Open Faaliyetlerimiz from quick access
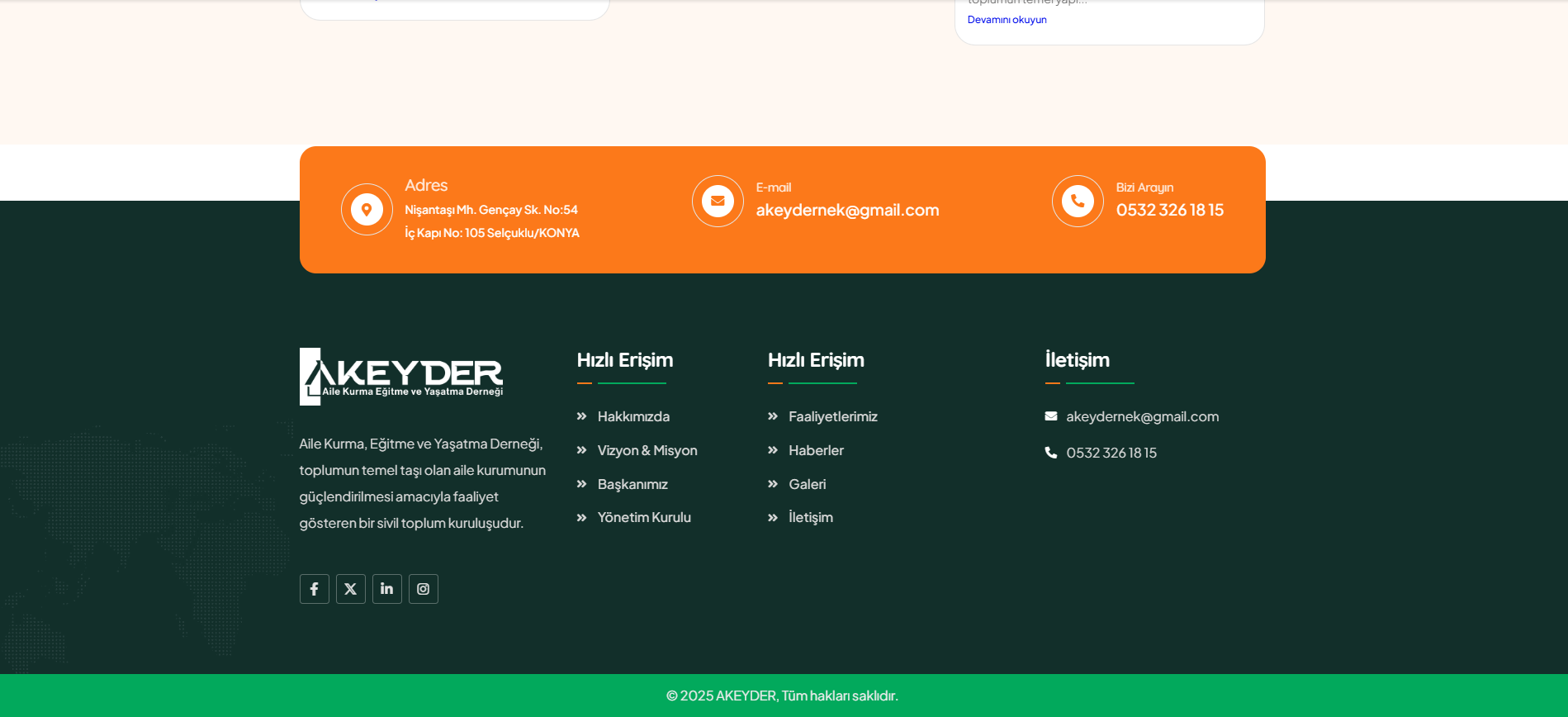 coord(832,416)
